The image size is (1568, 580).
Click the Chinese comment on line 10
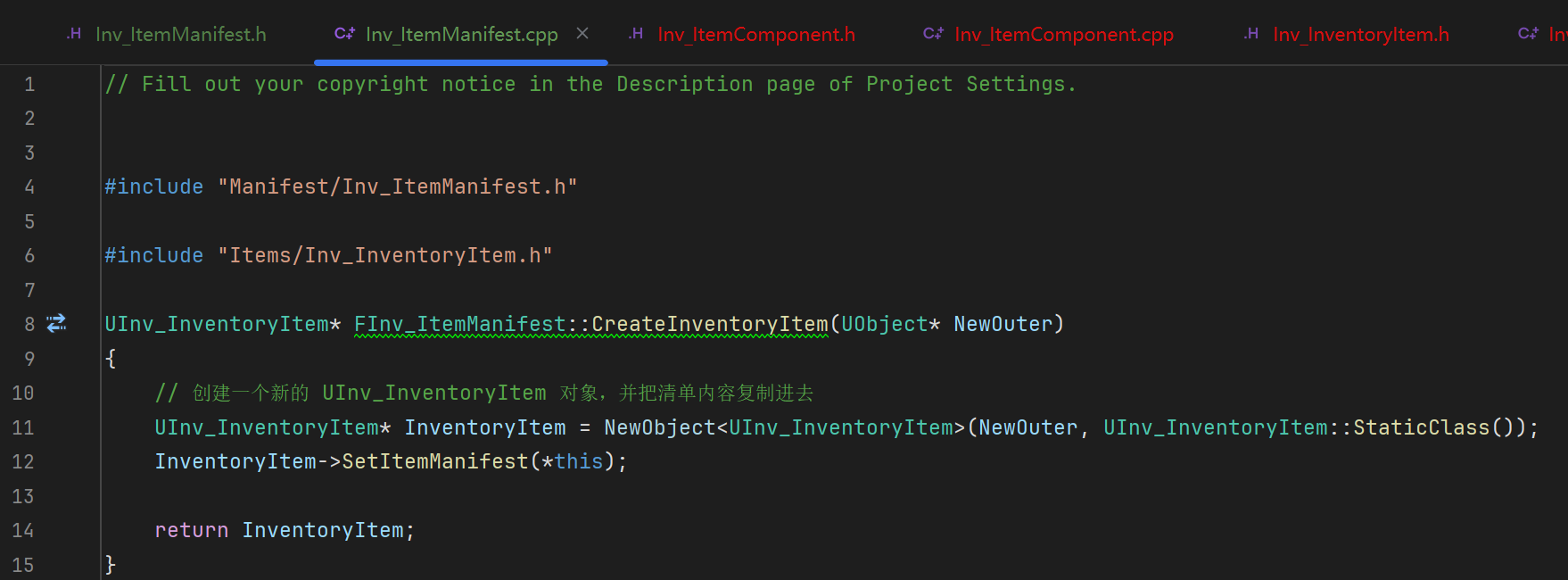click(x=484, y=393)
